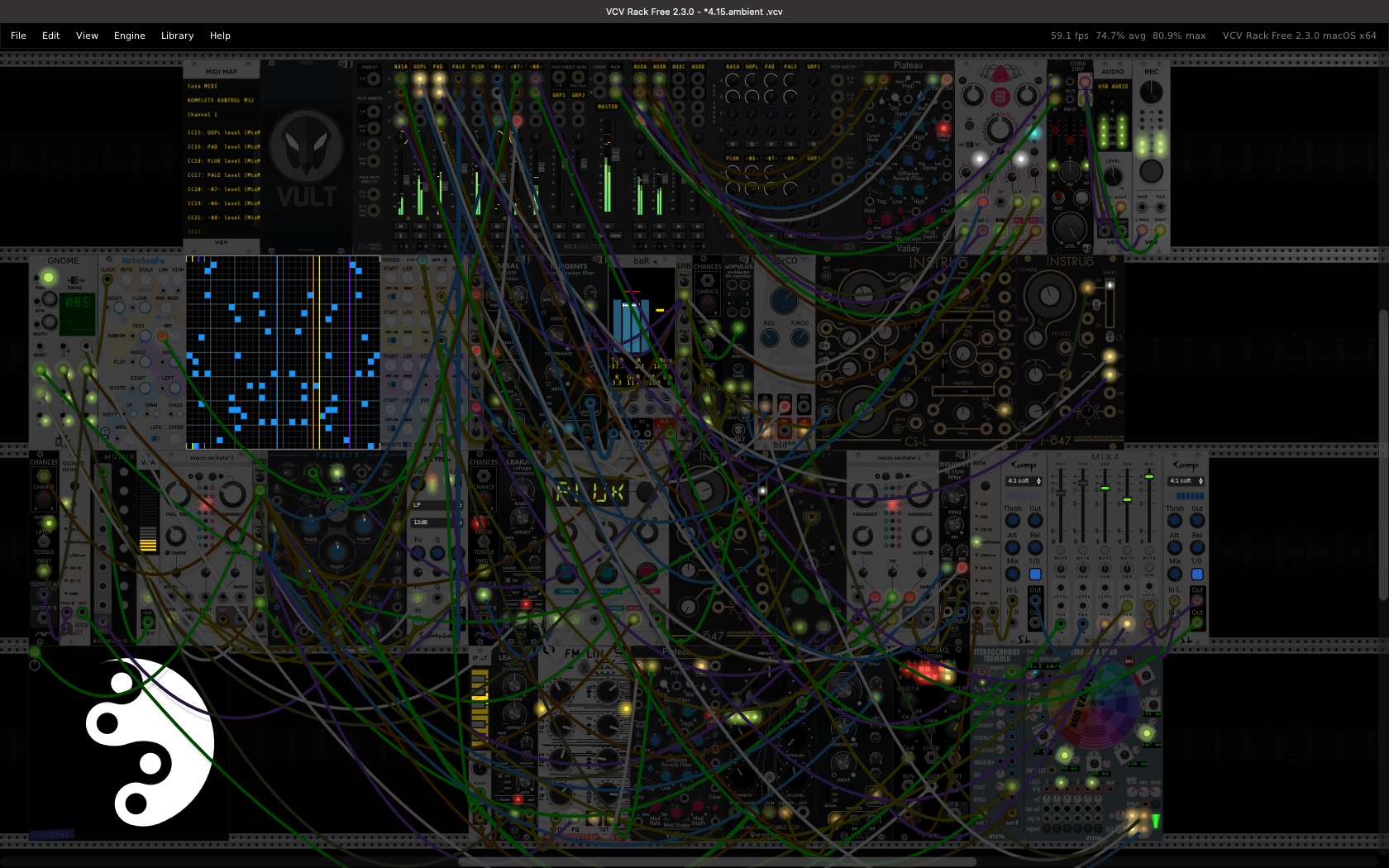Open MIDI MAP KOMPLETE KONTROL M32 device selector
The width and height of the screenshot is (1389, 868).
[x=222, y=100]
